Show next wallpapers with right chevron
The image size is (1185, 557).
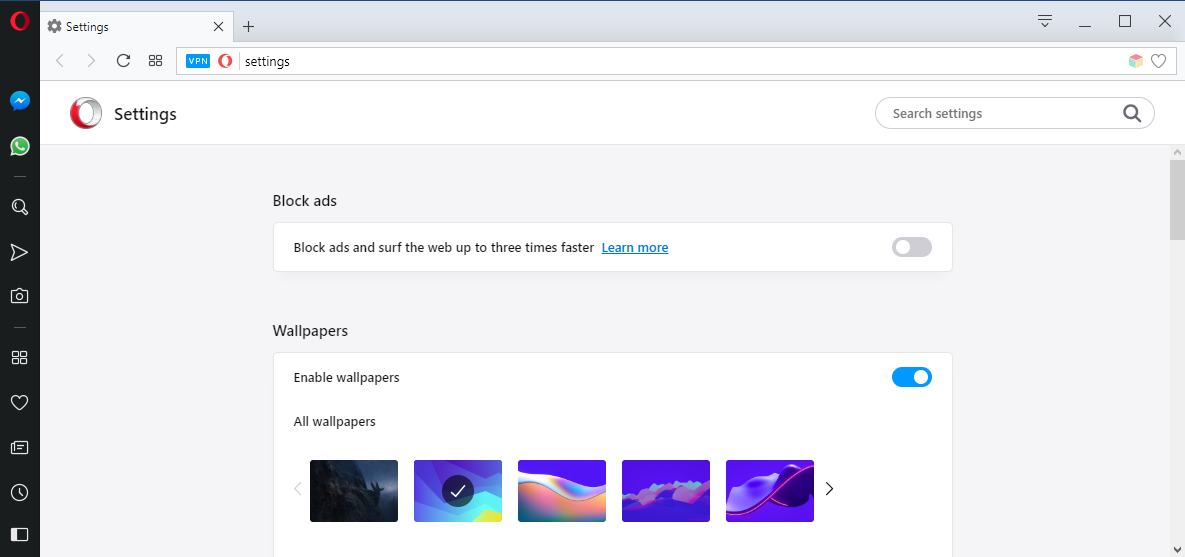point(829,489)
